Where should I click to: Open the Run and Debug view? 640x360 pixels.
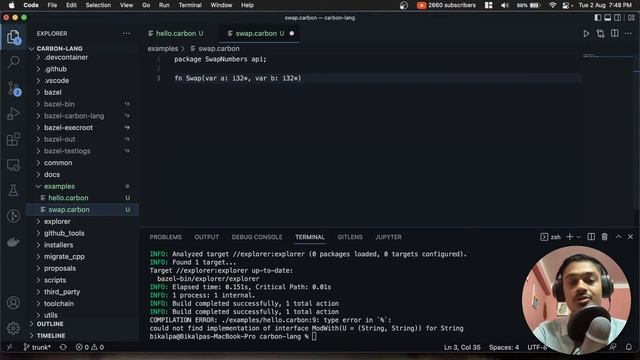pyautogui.click(x=13, y=114)
